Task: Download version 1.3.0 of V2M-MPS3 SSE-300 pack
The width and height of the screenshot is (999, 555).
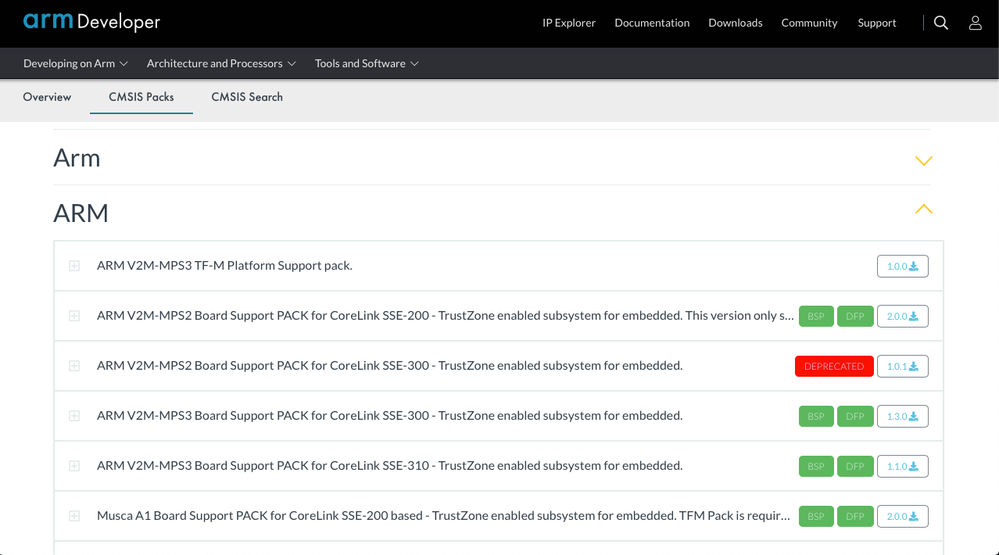Action: pyautogui.click(x=903, y=416)
